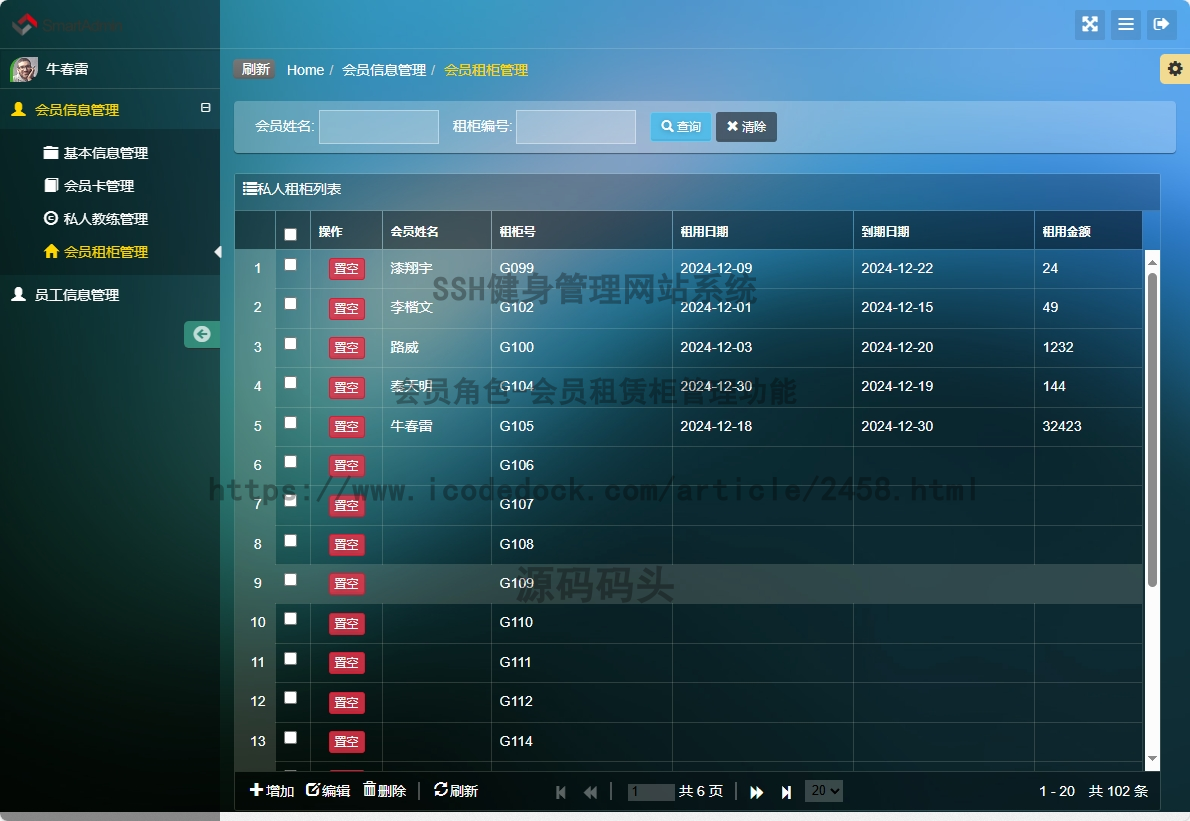
Task: Click the page number input box
Action: click(x=651, y=792)
